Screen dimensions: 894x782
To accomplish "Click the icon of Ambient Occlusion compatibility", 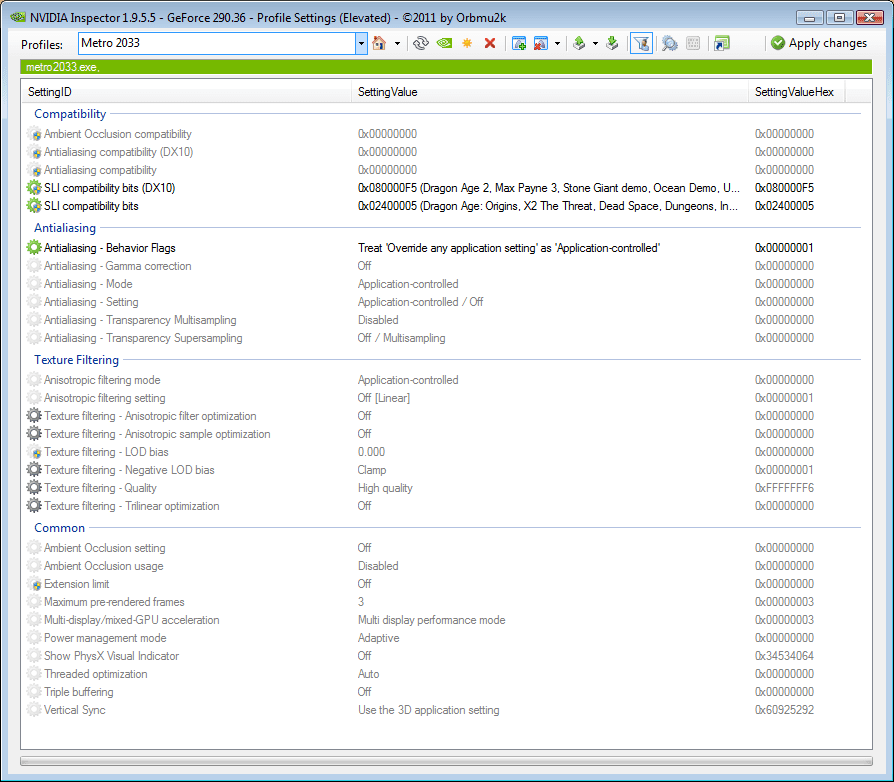I will (x=34, y=134).
